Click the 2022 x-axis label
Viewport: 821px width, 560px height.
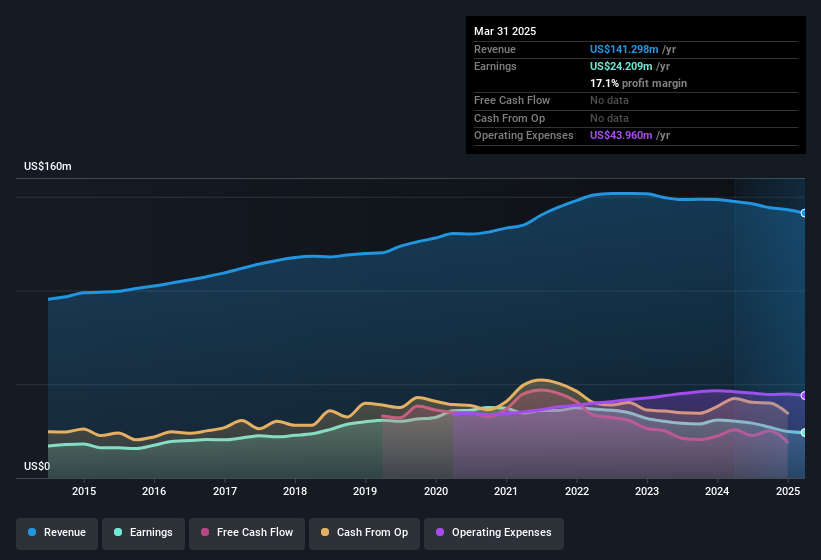pos(576,491)
